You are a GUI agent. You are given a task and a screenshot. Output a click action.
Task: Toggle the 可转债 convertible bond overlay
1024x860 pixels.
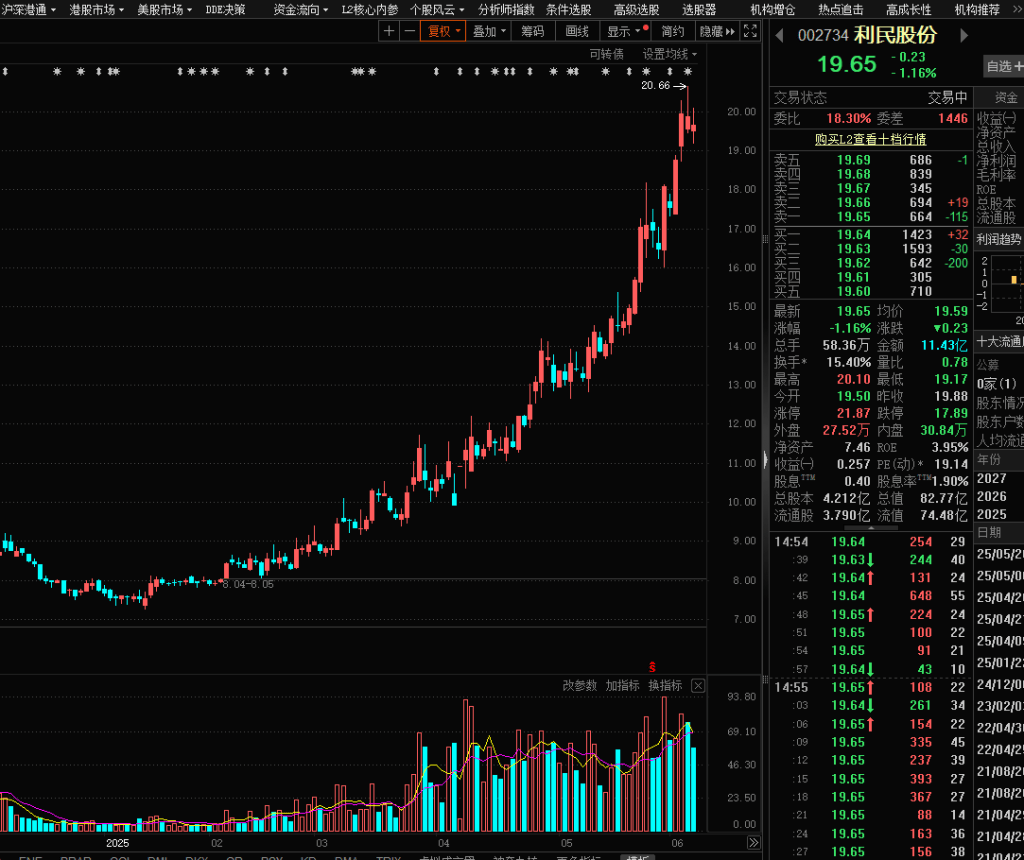click(607, 54)
